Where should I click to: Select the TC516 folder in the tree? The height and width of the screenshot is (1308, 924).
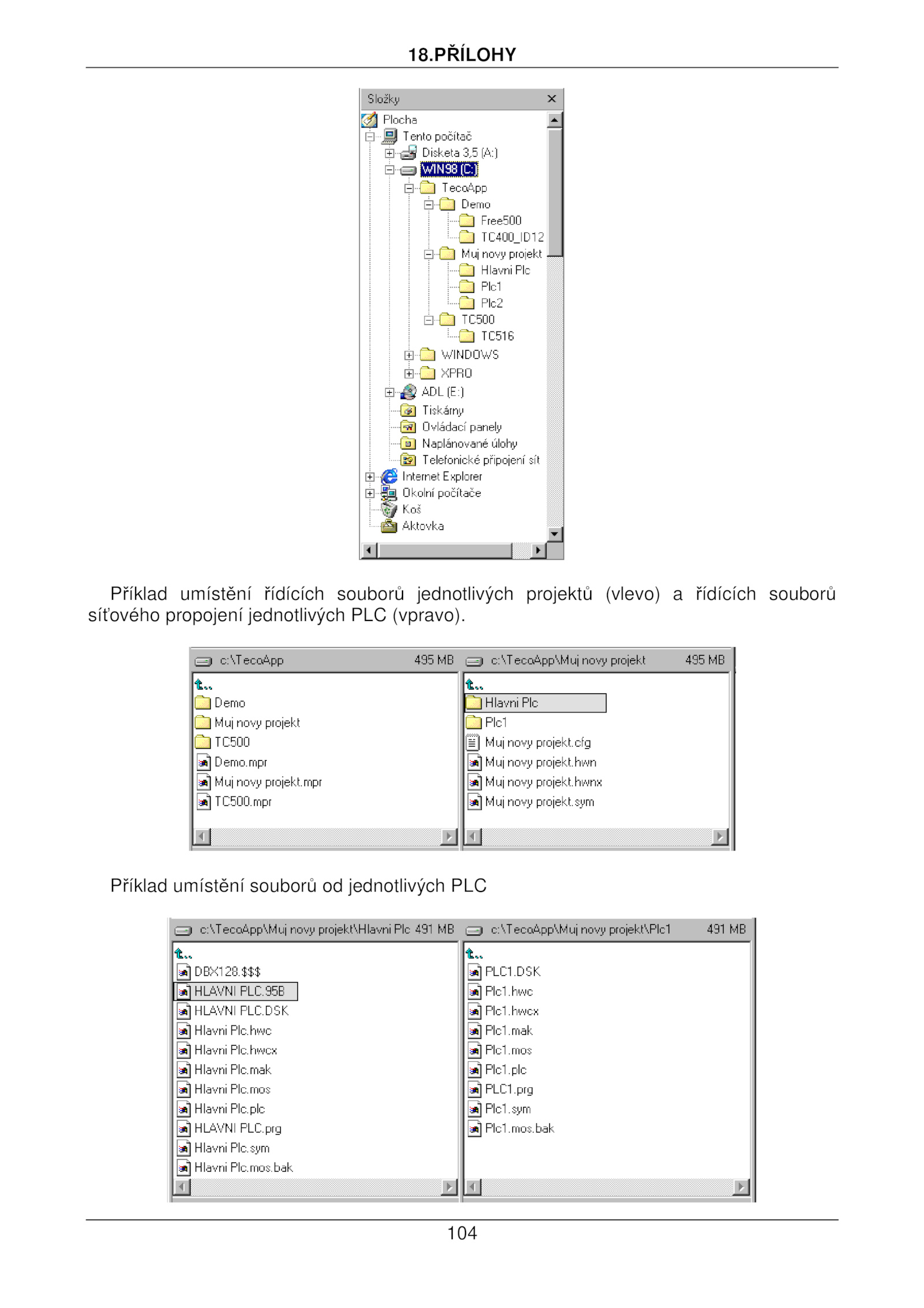point(497,336)
